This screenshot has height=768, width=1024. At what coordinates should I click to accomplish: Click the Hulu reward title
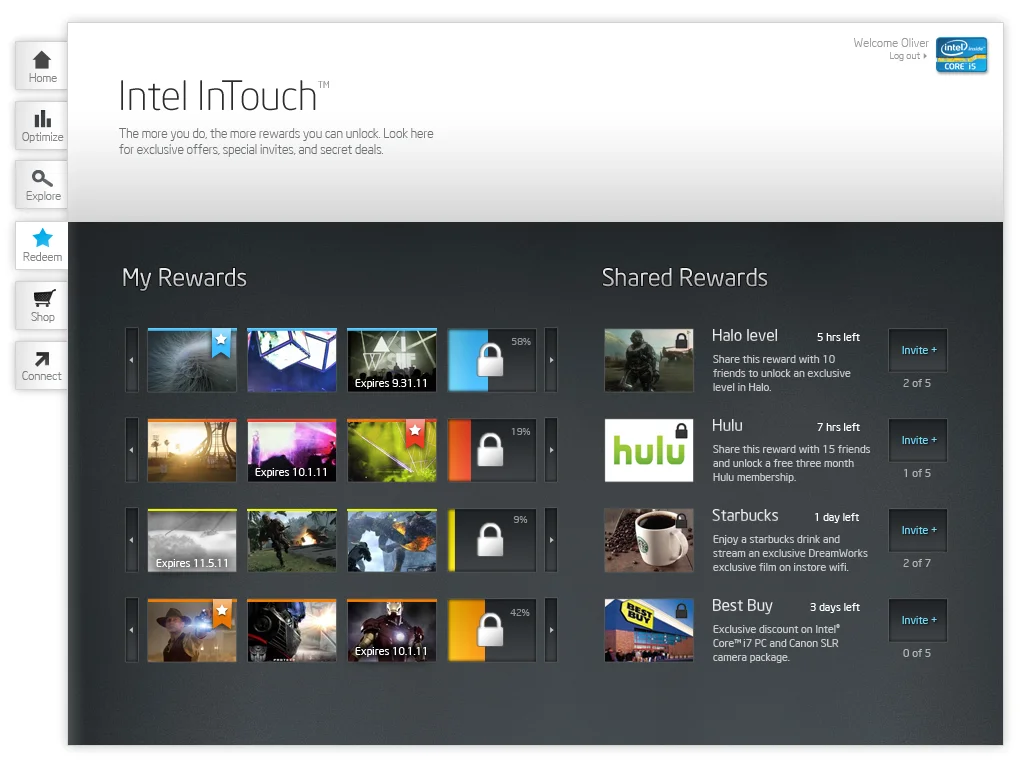pyautogui.click(x=727, y=426)
